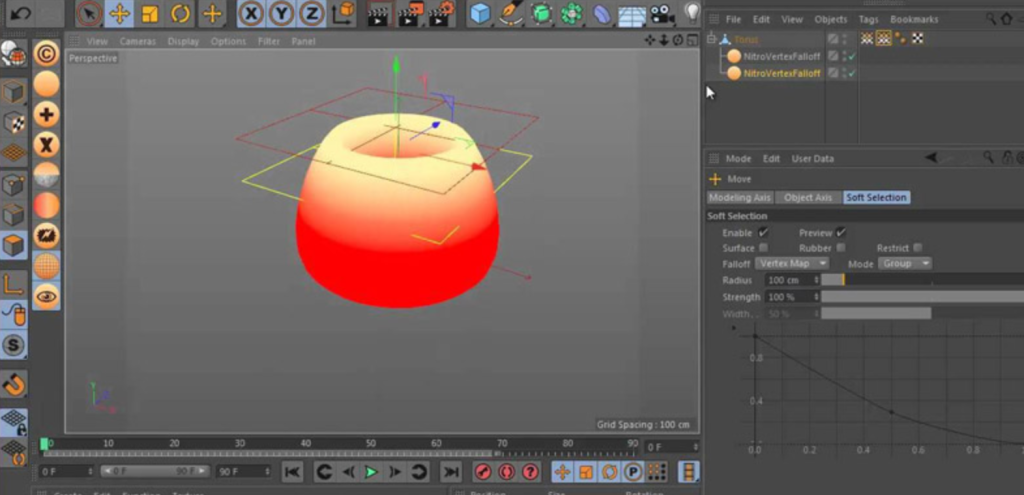Open the viewport Cameras menu

[x=138, y=41]
